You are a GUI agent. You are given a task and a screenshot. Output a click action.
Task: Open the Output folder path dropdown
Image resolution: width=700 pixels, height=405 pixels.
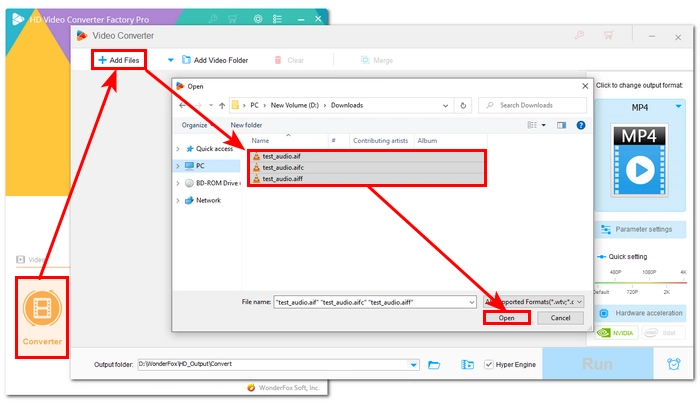pos(413,365)
